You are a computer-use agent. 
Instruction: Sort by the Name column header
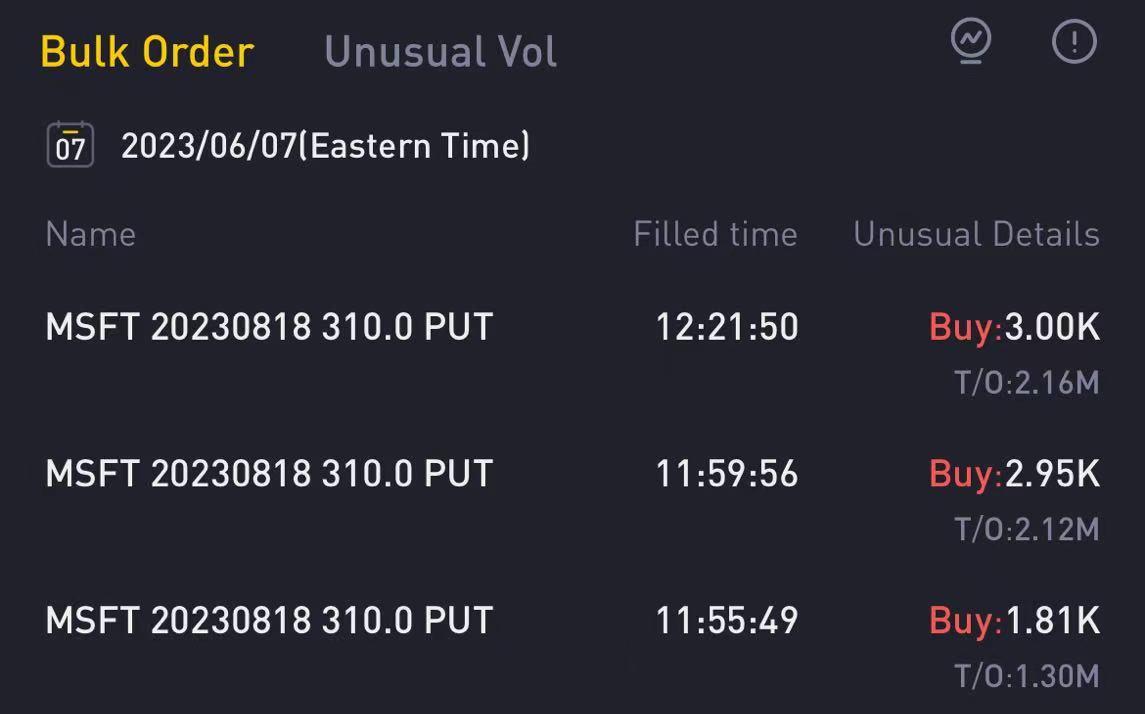coord(91,234)
